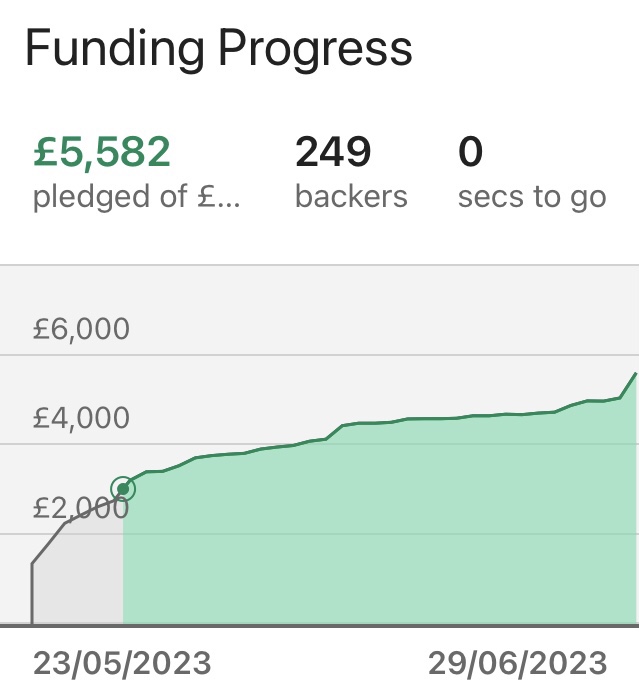Viewport: 639px width, 686px height.
Task: Click the £2,000 axis label
Action: pos(81,507)
